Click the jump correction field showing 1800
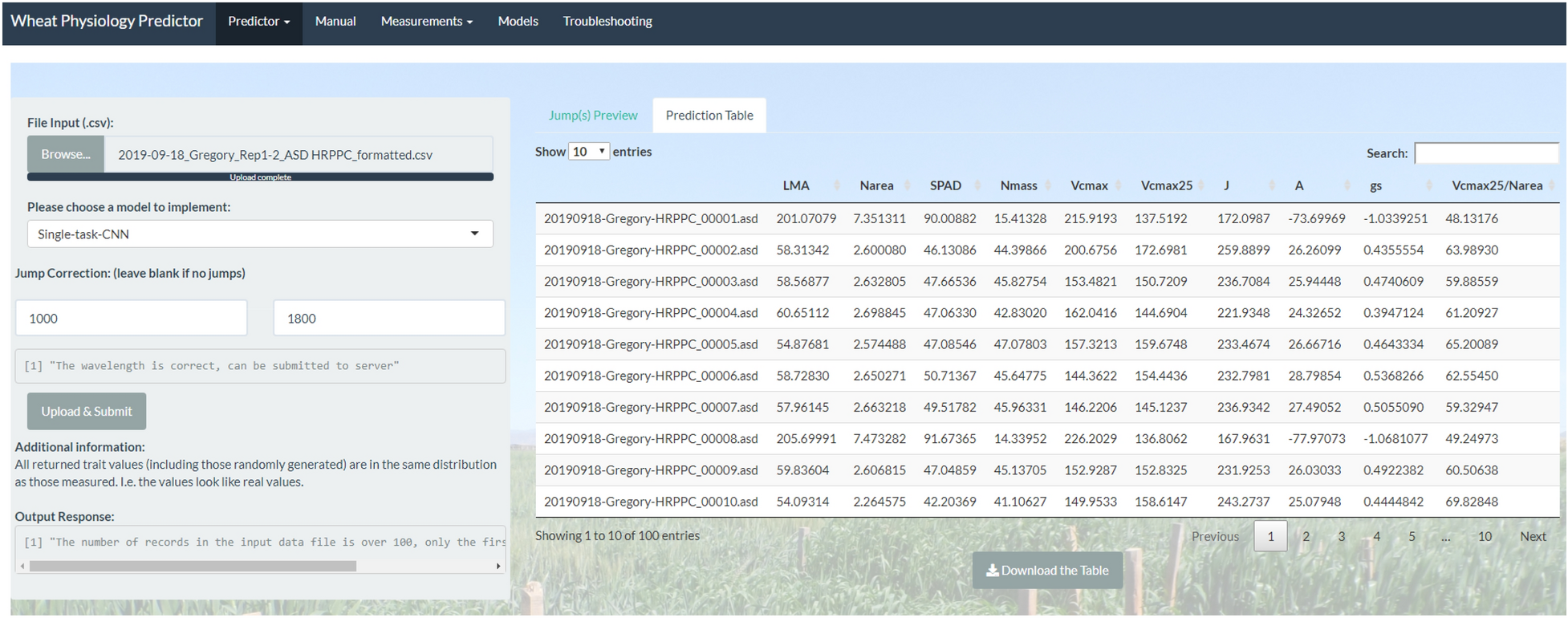Screen dimensions: 1568x618 (x=389, y=318)
